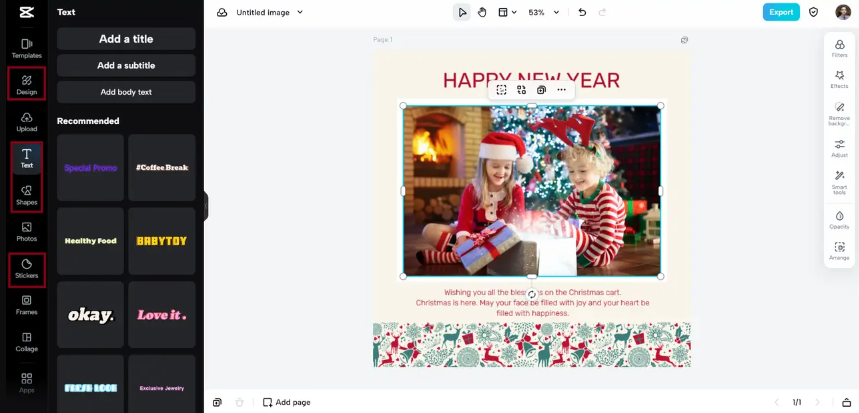Choose the Special Promo text preset
The image size is (859, 413).
[x=90, y=168]
